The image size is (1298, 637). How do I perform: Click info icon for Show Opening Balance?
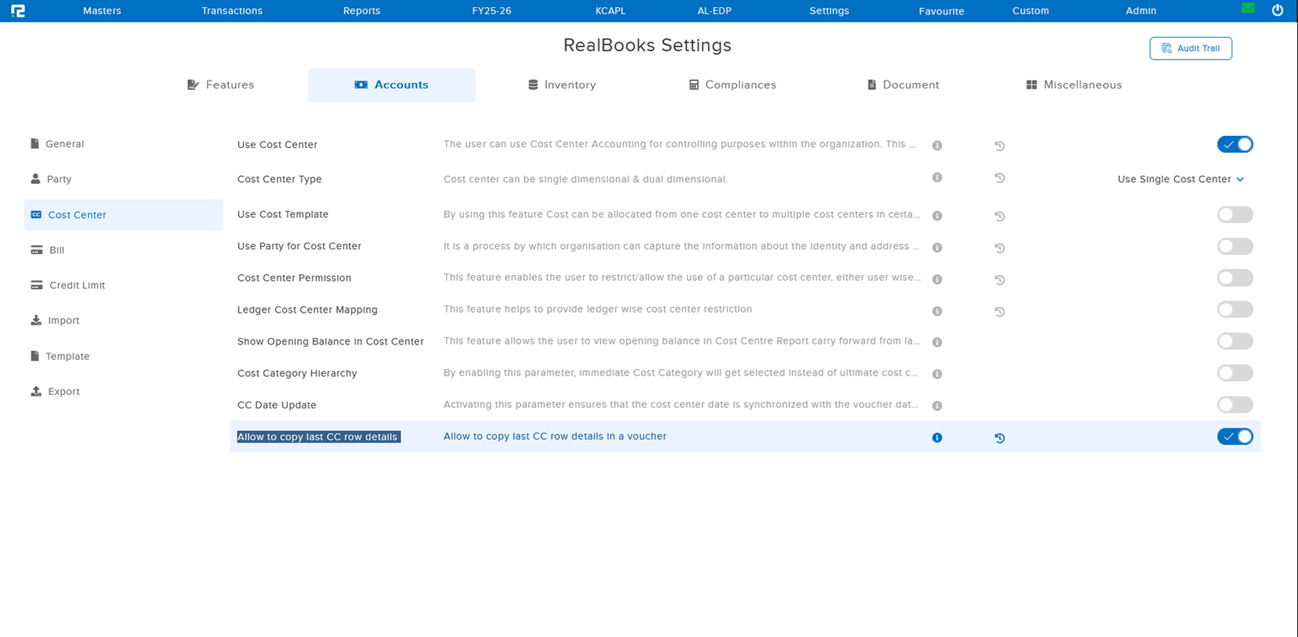tap(937, 342)
